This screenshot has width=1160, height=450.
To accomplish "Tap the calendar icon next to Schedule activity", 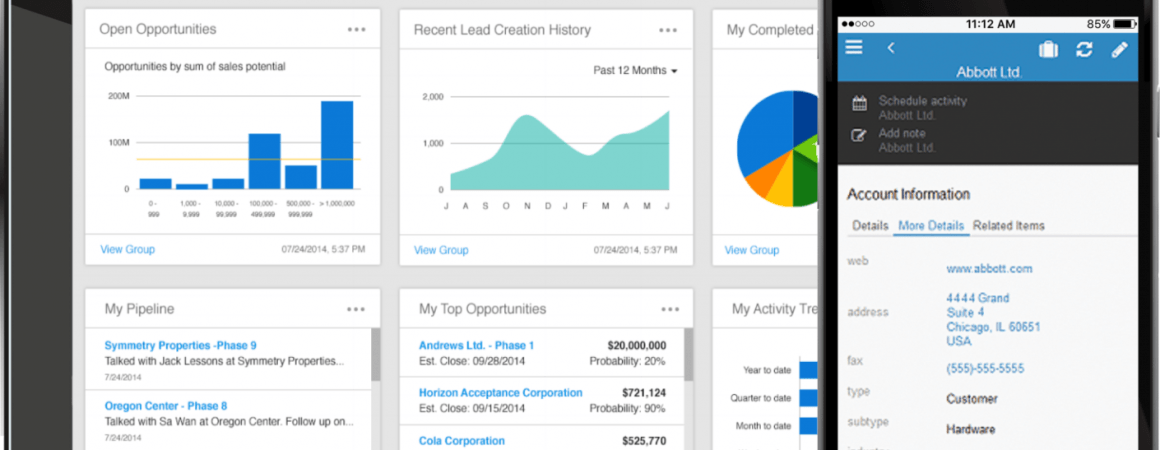I will (859, 103).
